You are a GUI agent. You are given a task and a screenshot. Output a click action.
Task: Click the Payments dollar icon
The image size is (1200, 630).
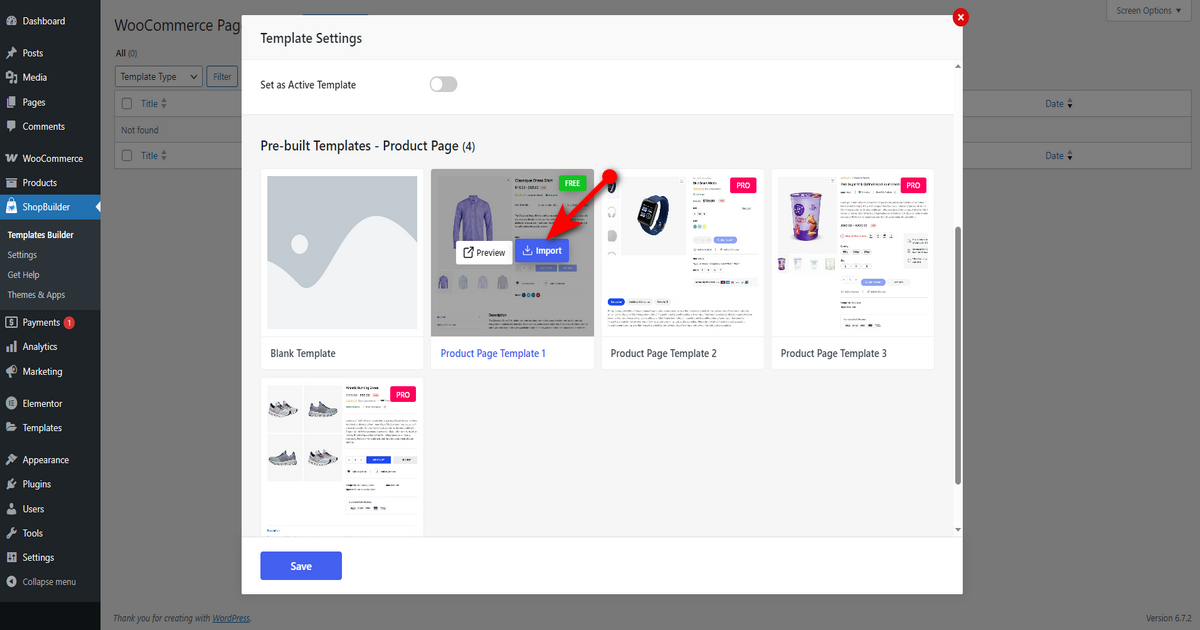click(x=11, y=322)
